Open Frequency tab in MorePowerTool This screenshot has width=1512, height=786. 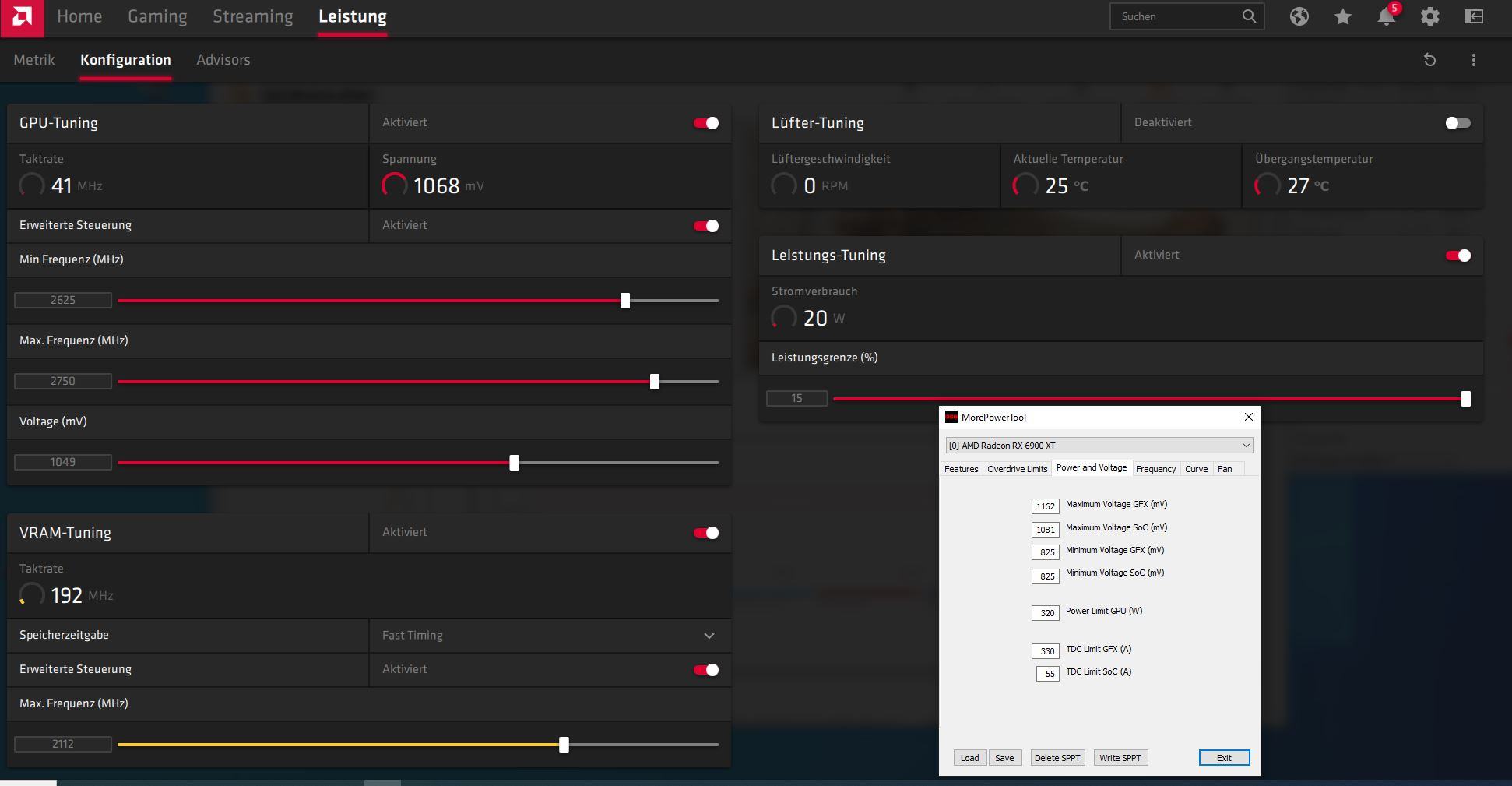[1155, 469]
